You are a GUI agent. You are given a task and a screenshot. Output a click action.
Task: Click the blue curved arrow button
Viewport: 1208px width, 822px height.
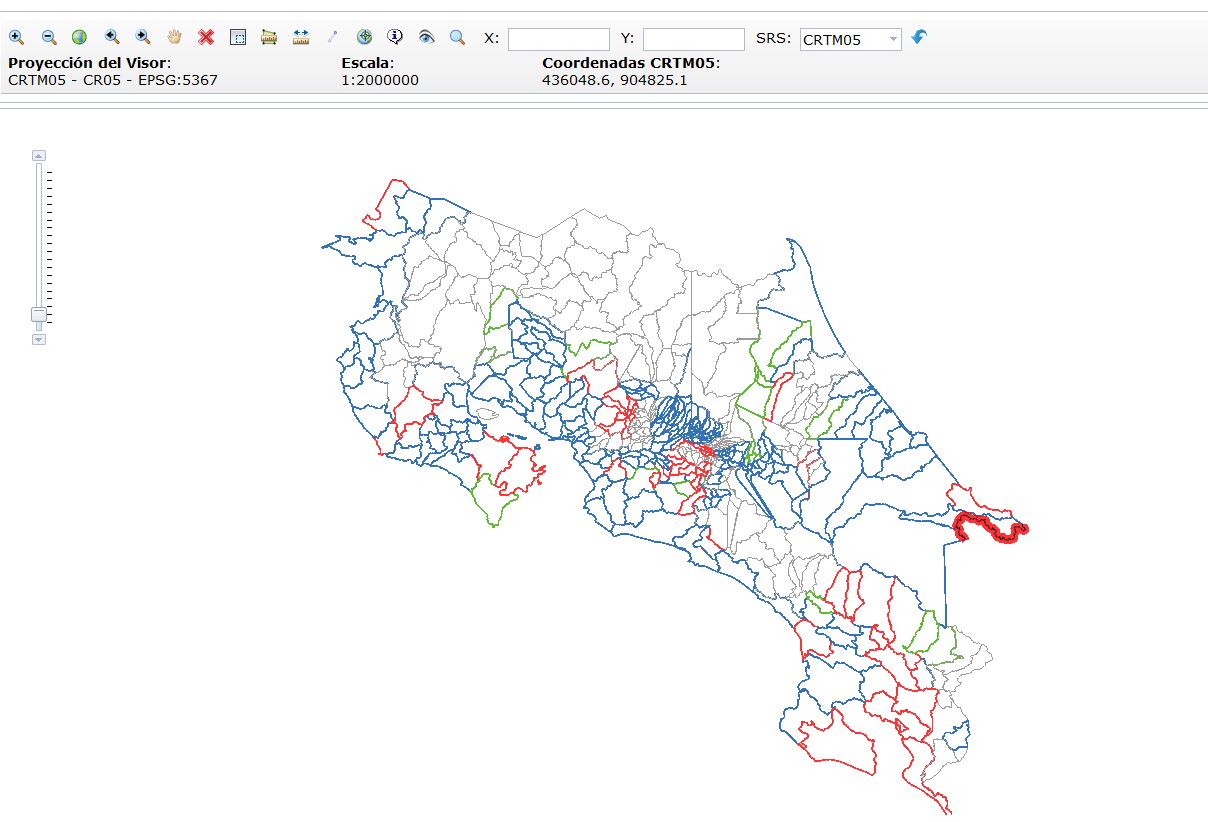coord(919,37)
